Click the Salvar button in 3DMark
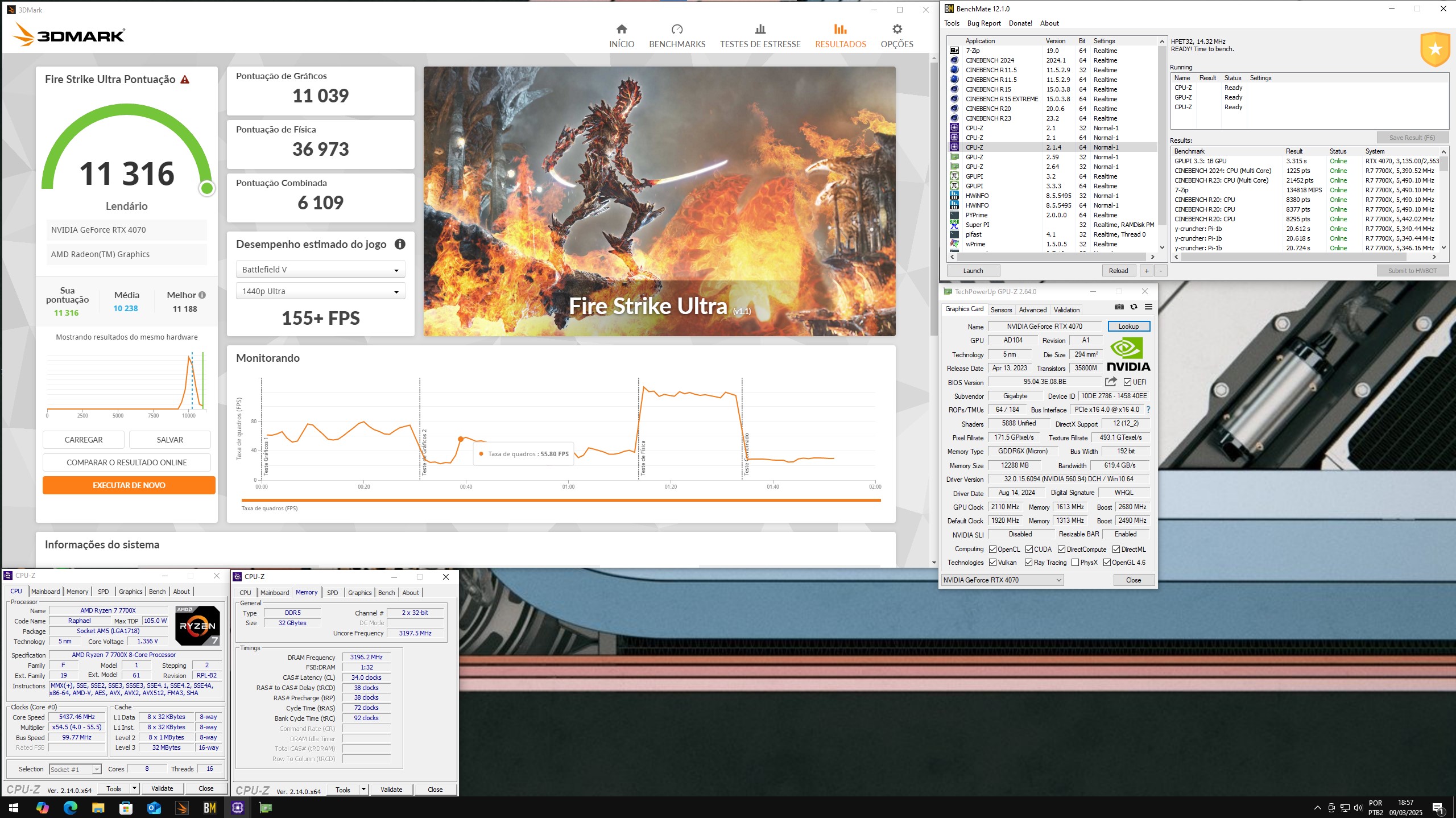The height and width of the screenshot is (818, 1456). click(x=169, y=440)
